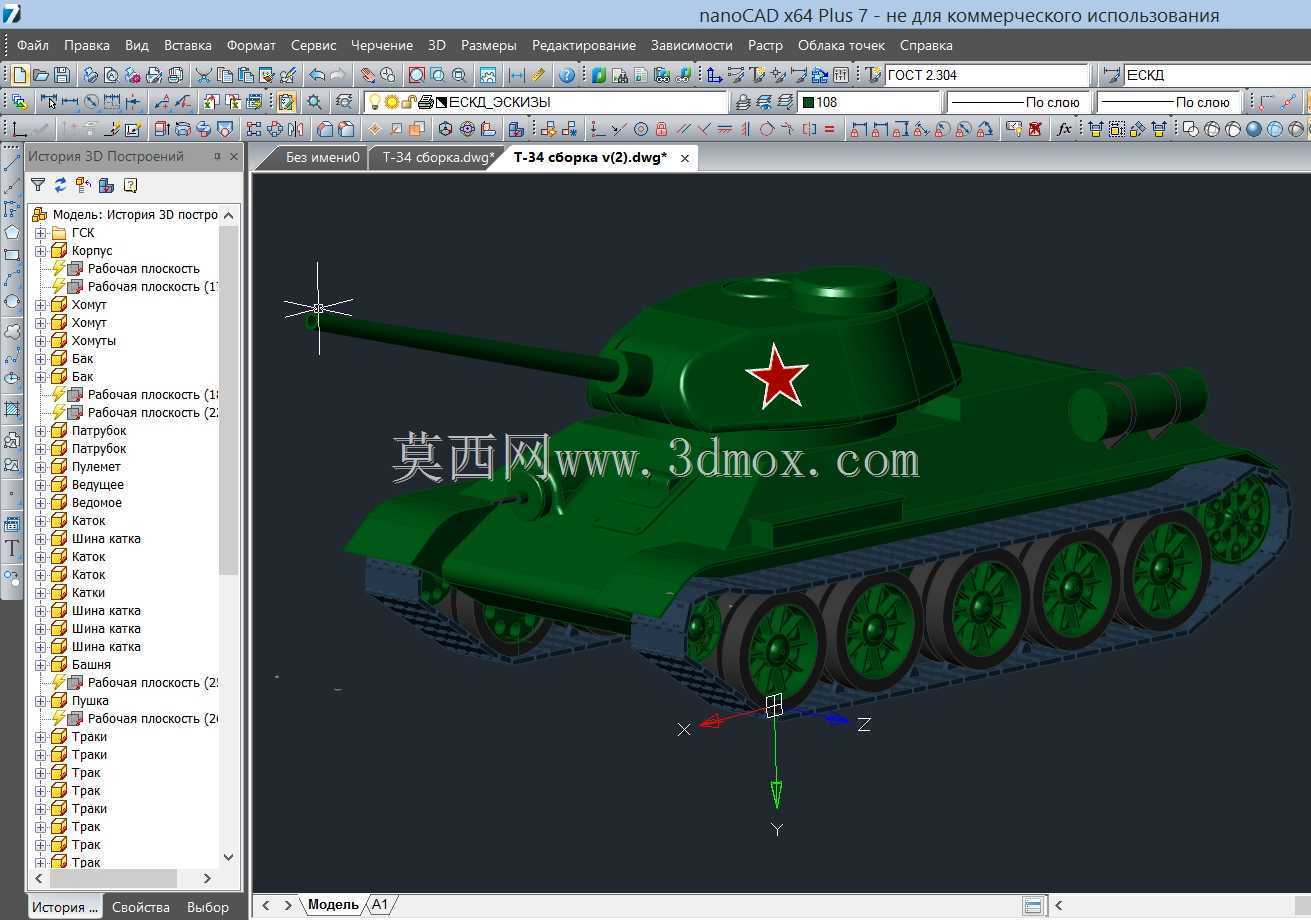Open the Зависимости menu
The image size is (1311, 920).
point(692,45)
